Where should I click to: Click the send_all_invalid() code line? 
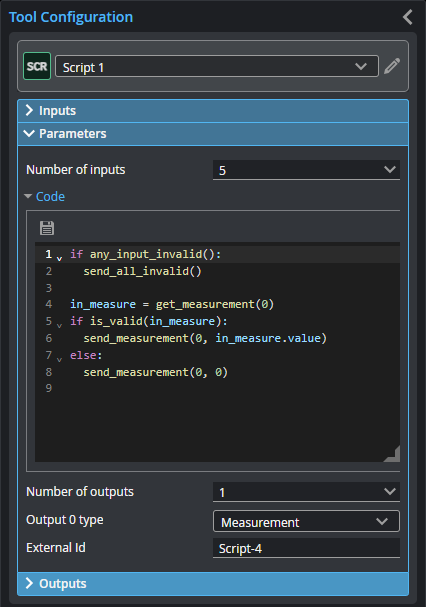pyautogui.click(x=143, y=271)
